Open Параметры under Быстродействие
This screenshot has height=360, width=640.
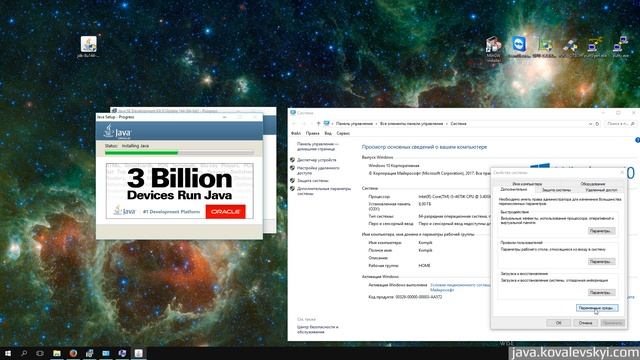click(601, 231)
